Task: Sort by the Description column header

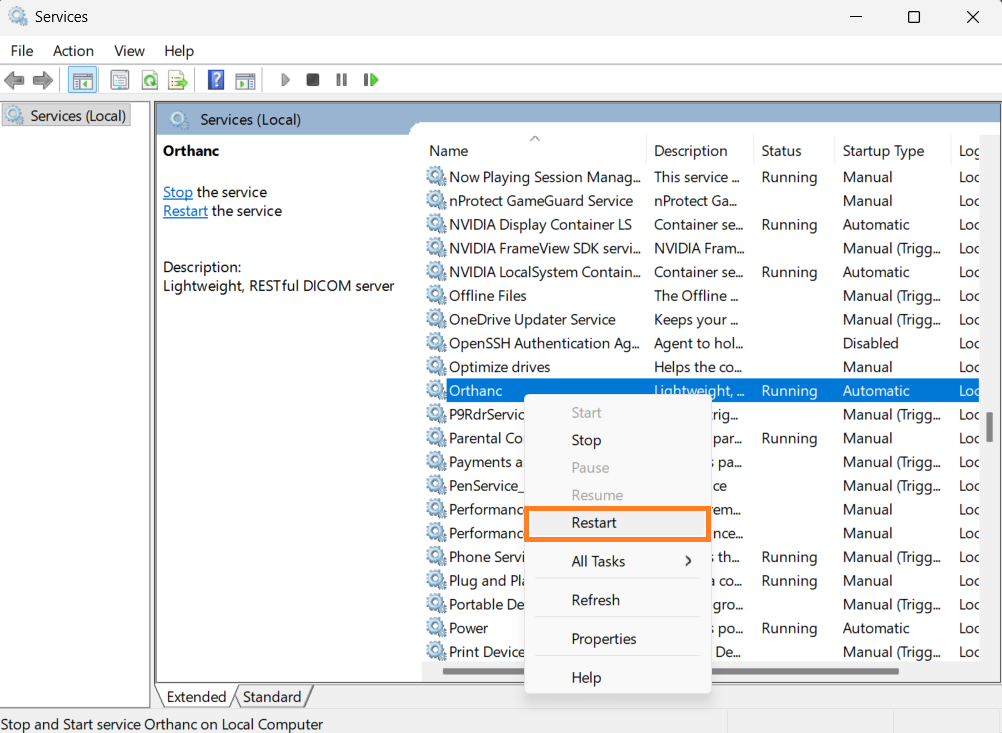Action: click(700, 151)
